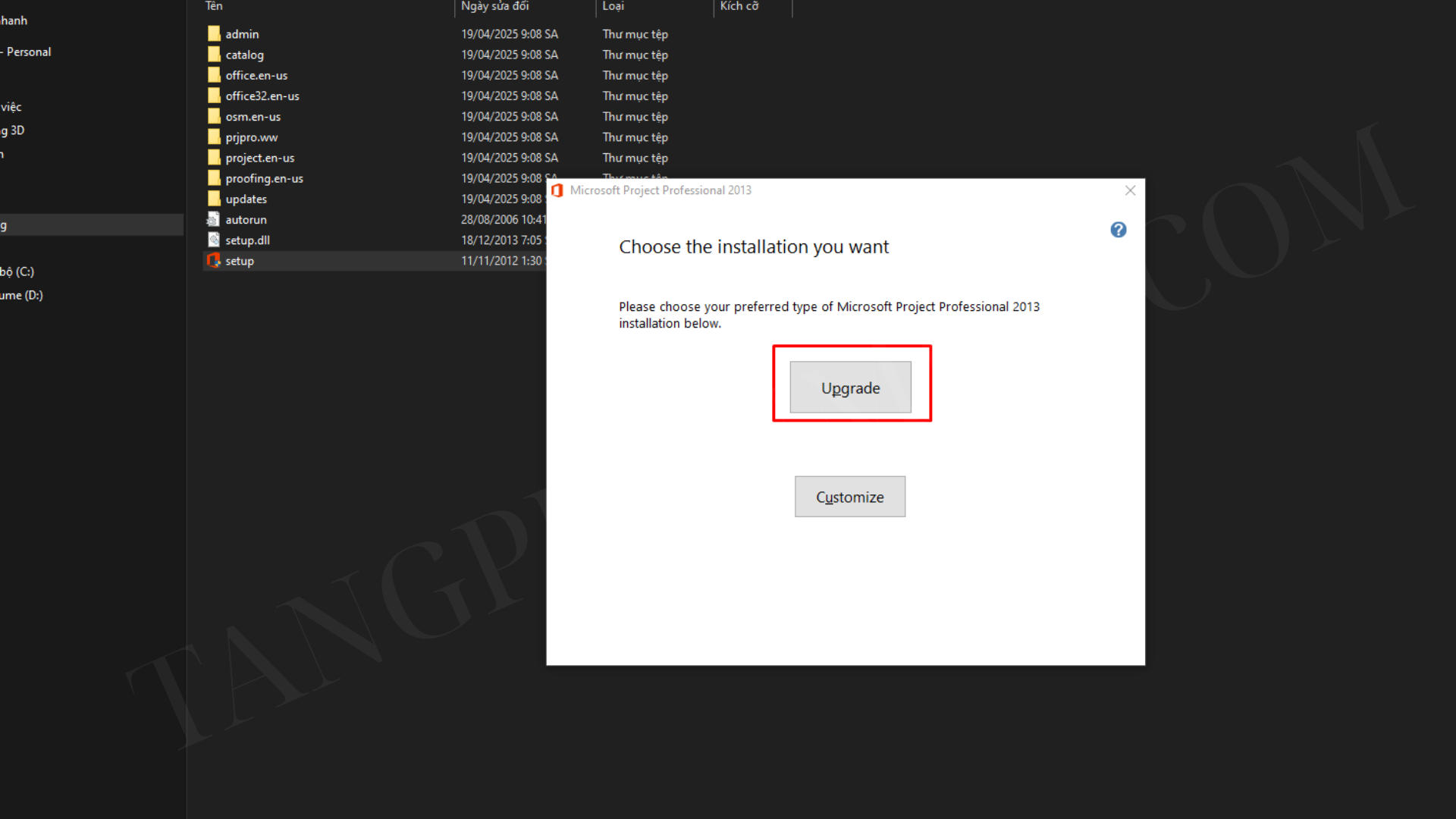Close the Microsoft Project Professional 2013 dialog
Image resolution: width=1456 pixels, height=819 pixels.
(1130, 190)
